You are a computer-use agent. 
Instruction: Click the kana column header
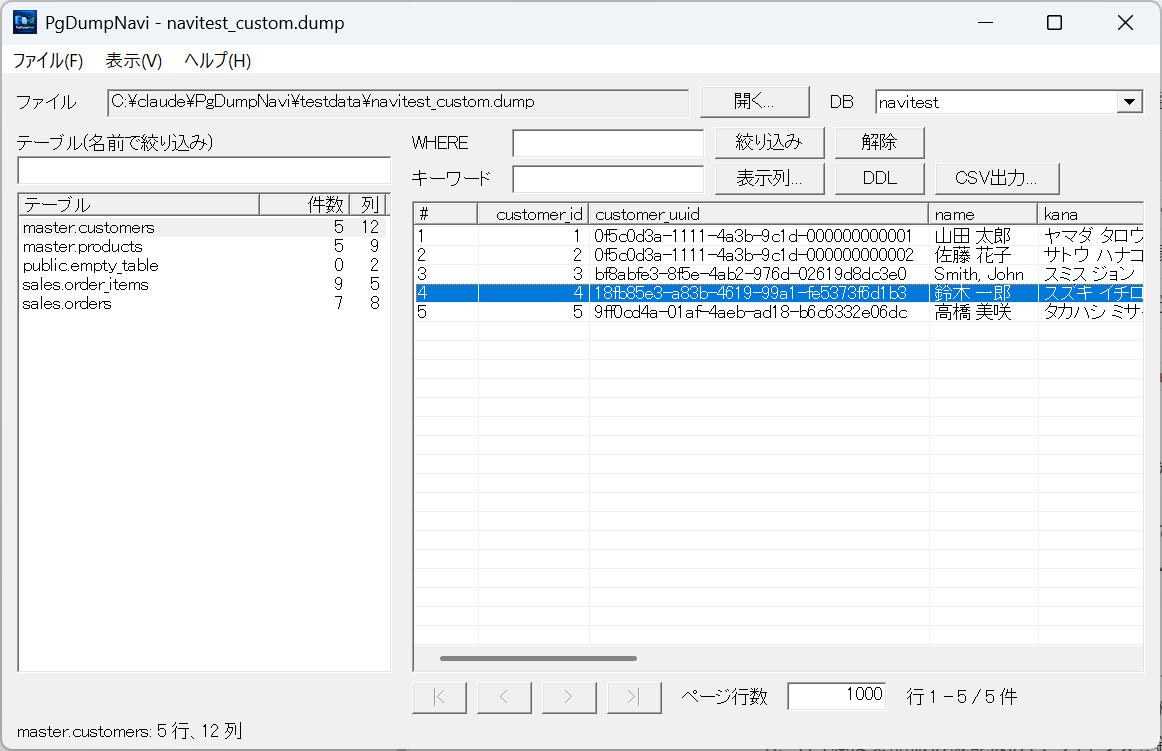1090,214
